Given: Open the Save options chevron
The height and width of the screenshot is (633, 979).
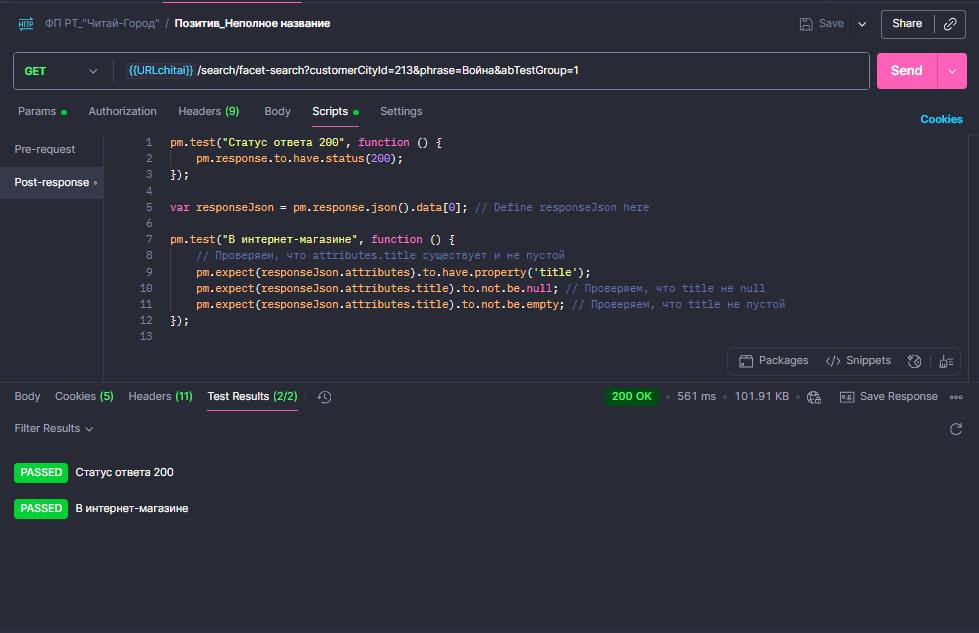Looking at the screenshot, I should pos(862,24).
